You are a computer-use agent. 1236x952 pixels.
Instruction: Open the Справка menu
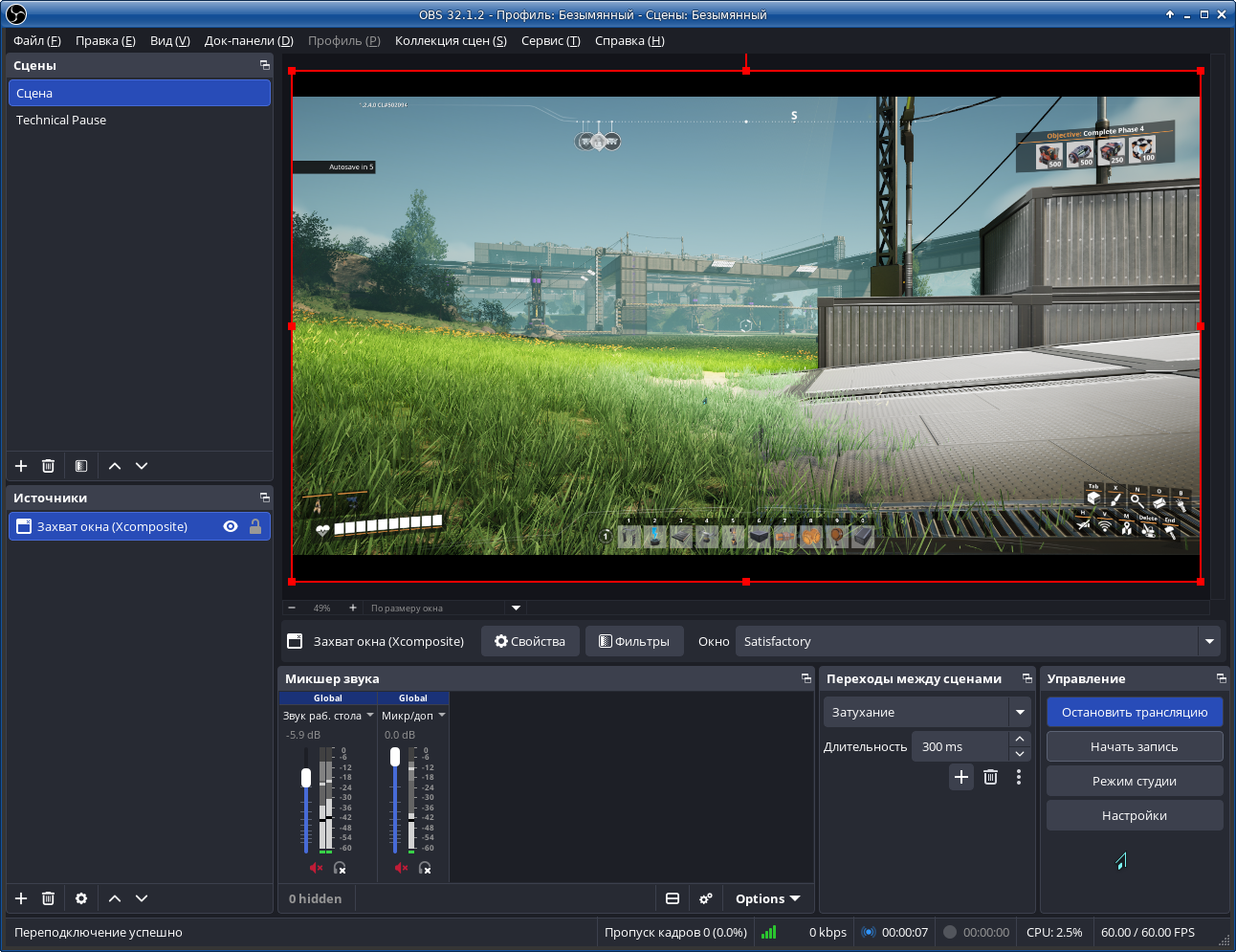(x=629, y=40)
